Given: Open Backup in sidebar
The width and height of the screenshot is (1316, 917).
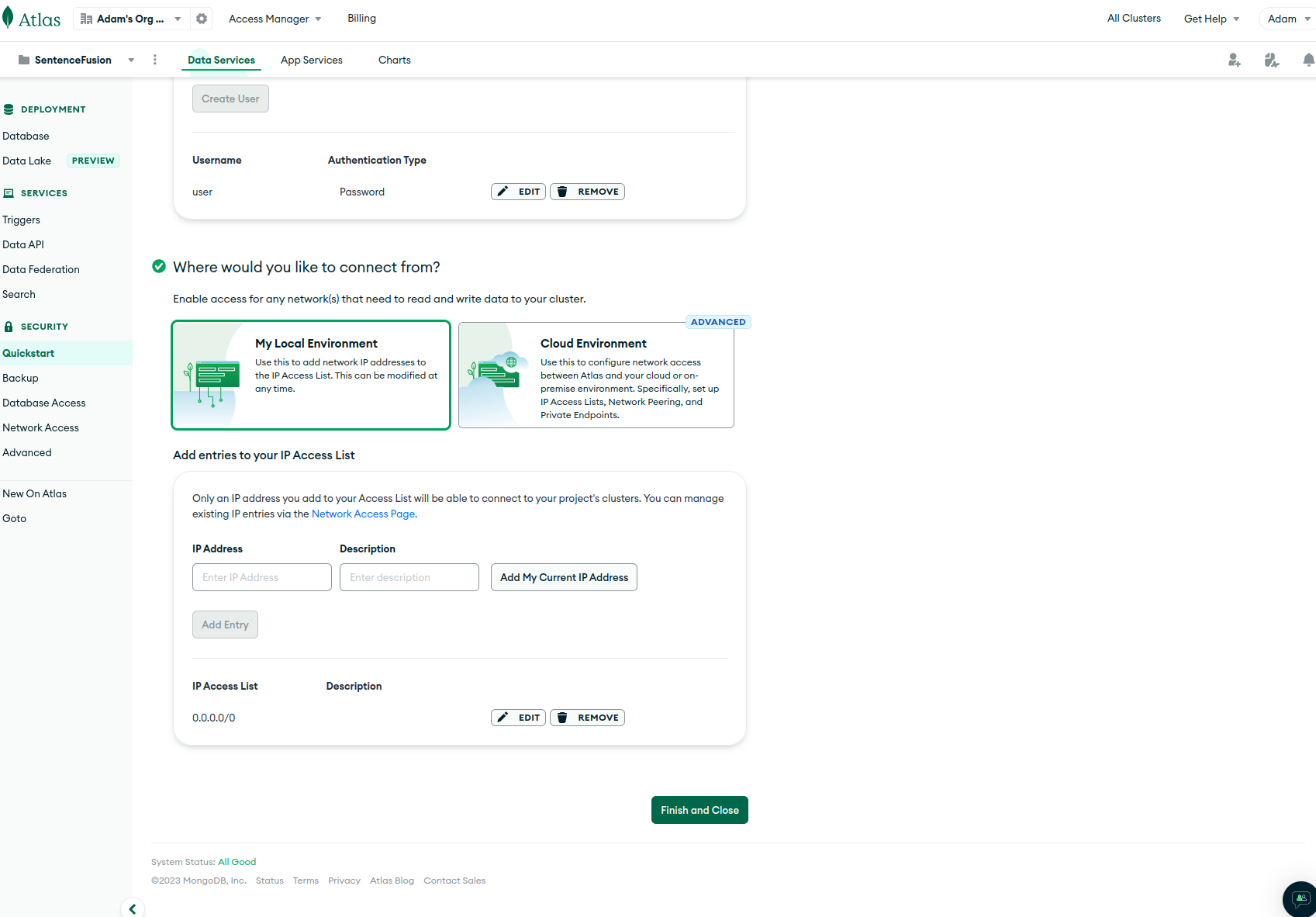Looking at the screenshot, I should [x=20, y=378].
